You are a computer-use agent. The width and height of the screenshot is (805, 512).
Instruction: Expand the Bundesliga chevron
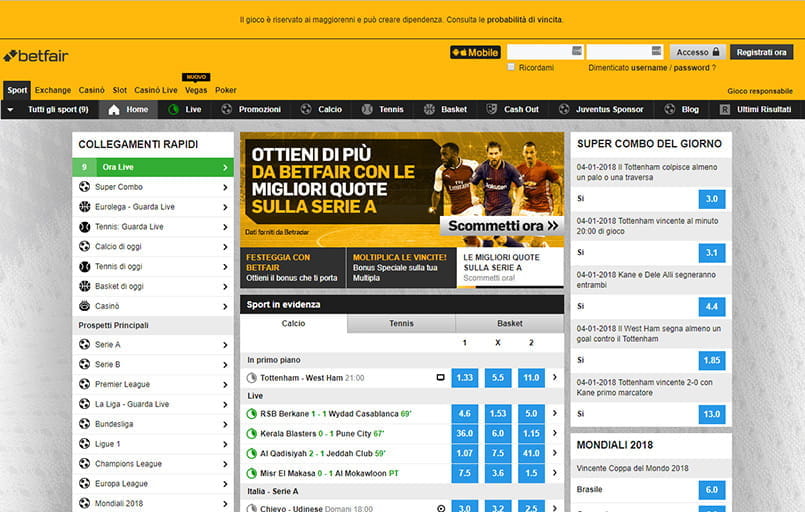click(x=225, y=424)
